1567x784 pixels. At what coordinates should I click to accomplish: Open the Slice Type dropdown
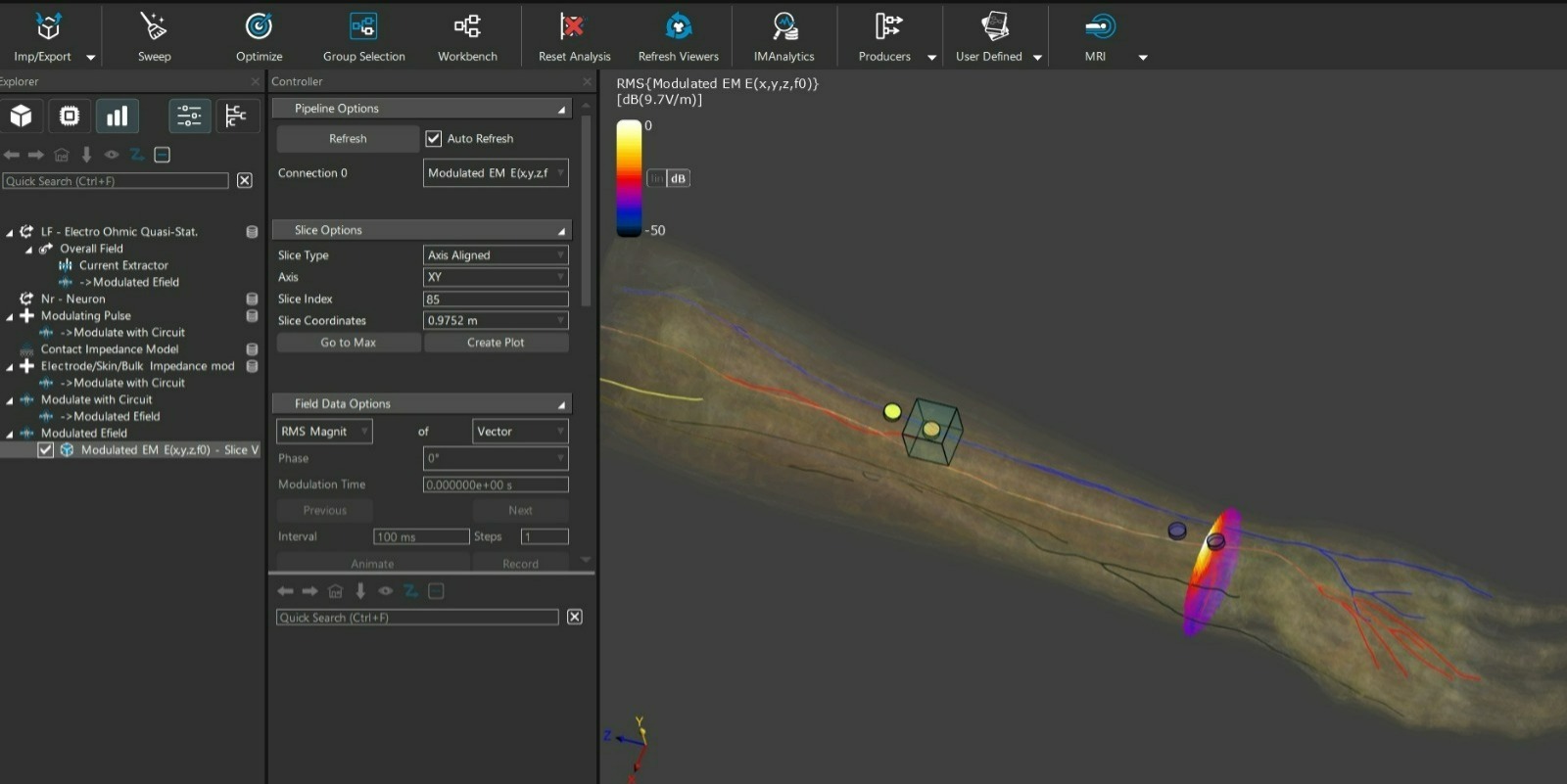coord(495,255)
